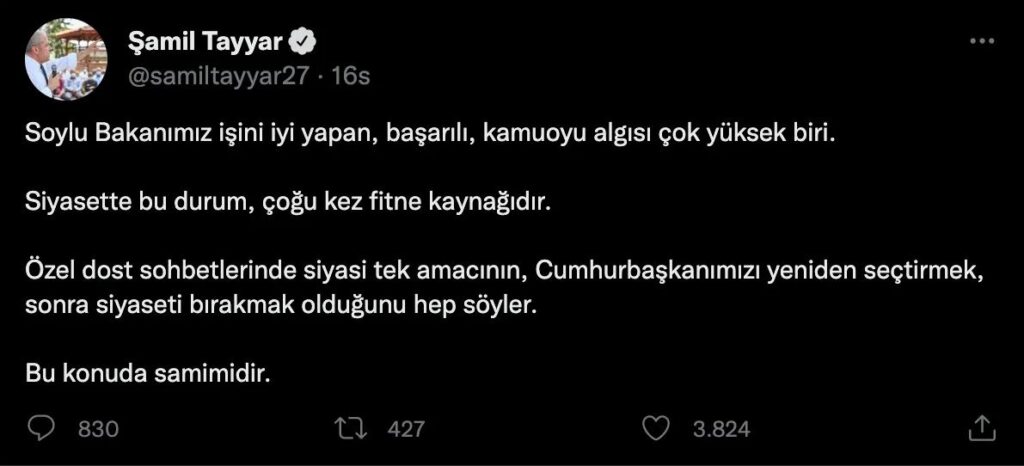
Task: Click the 427 retweets count
Action: 405,429
